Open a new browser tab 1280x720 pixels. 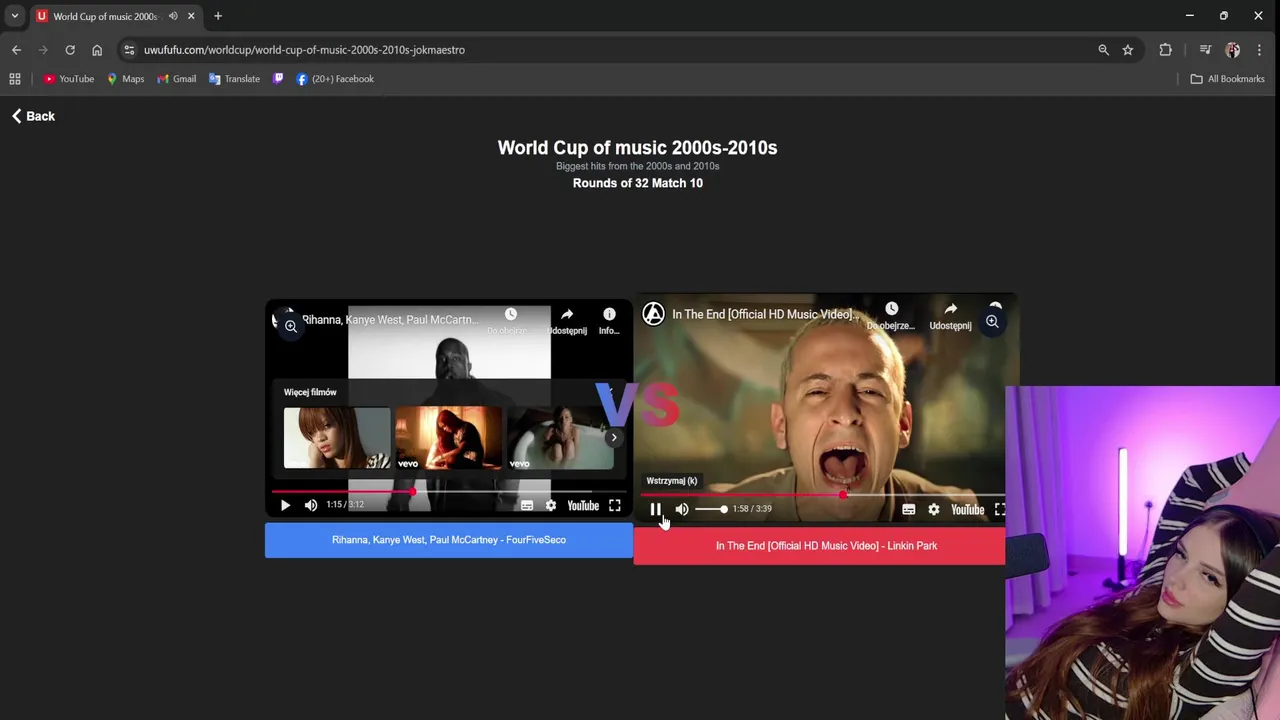[x=218, y=16]
